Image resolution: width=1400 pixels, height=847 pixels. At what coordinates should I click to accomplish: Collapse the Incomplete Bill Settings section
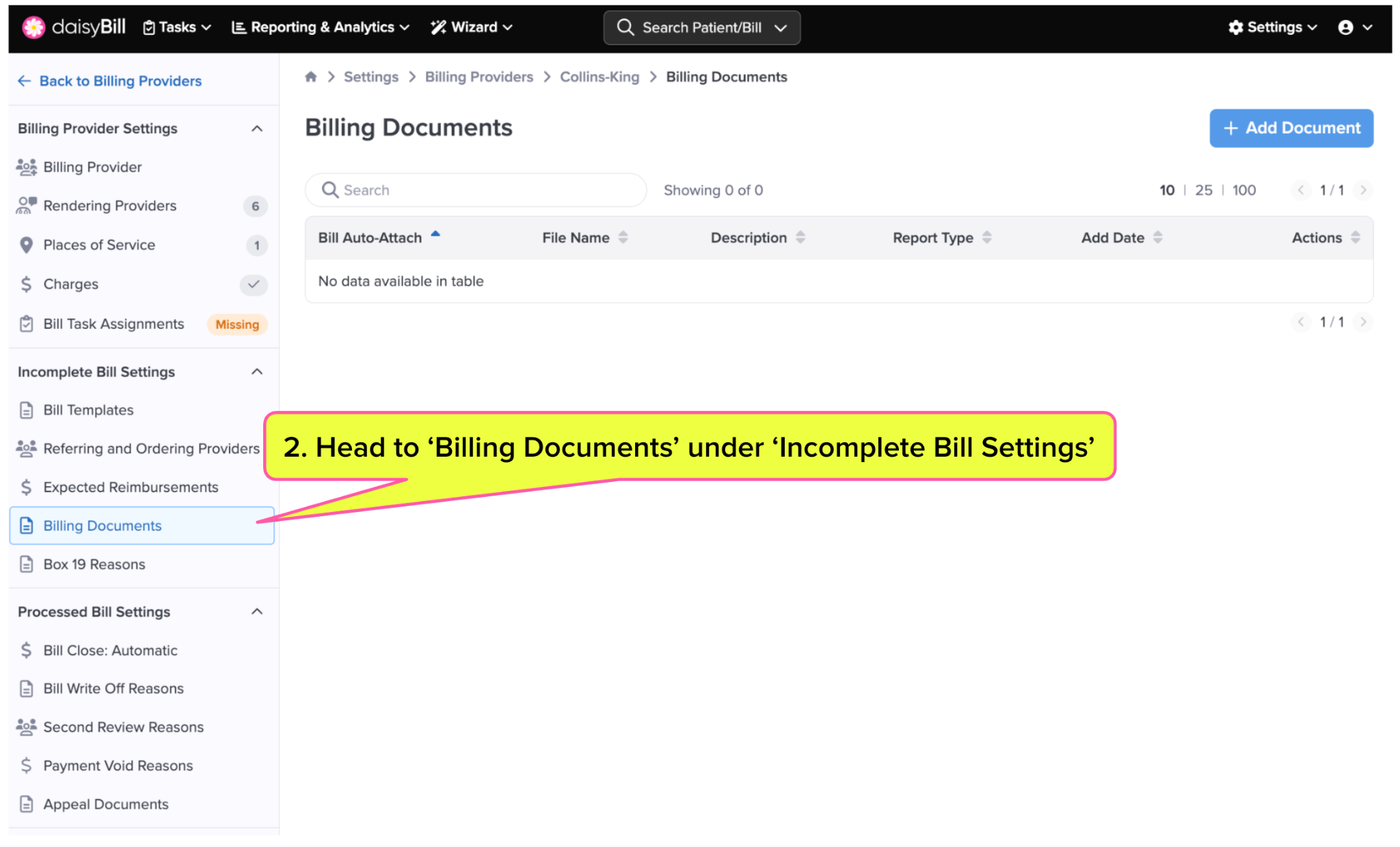click(x=257, y=372)
